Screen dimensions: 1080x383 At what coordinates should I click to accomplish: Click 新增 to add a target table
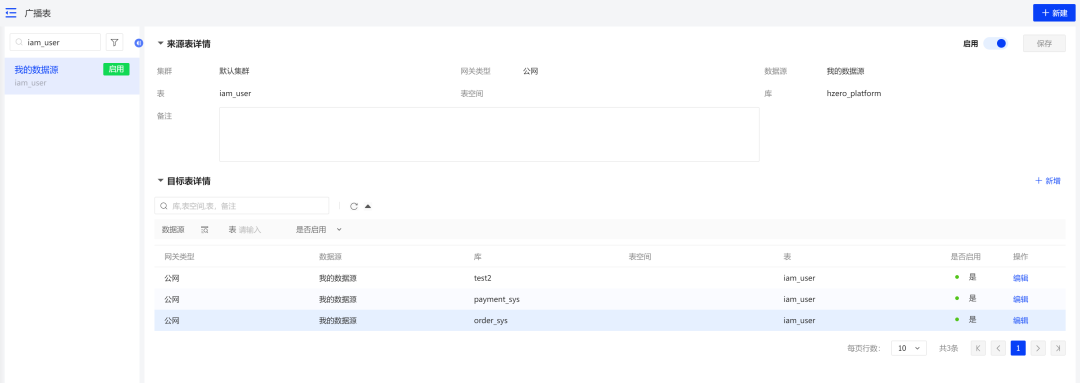pyautogui.click(x=1048, y=181)
